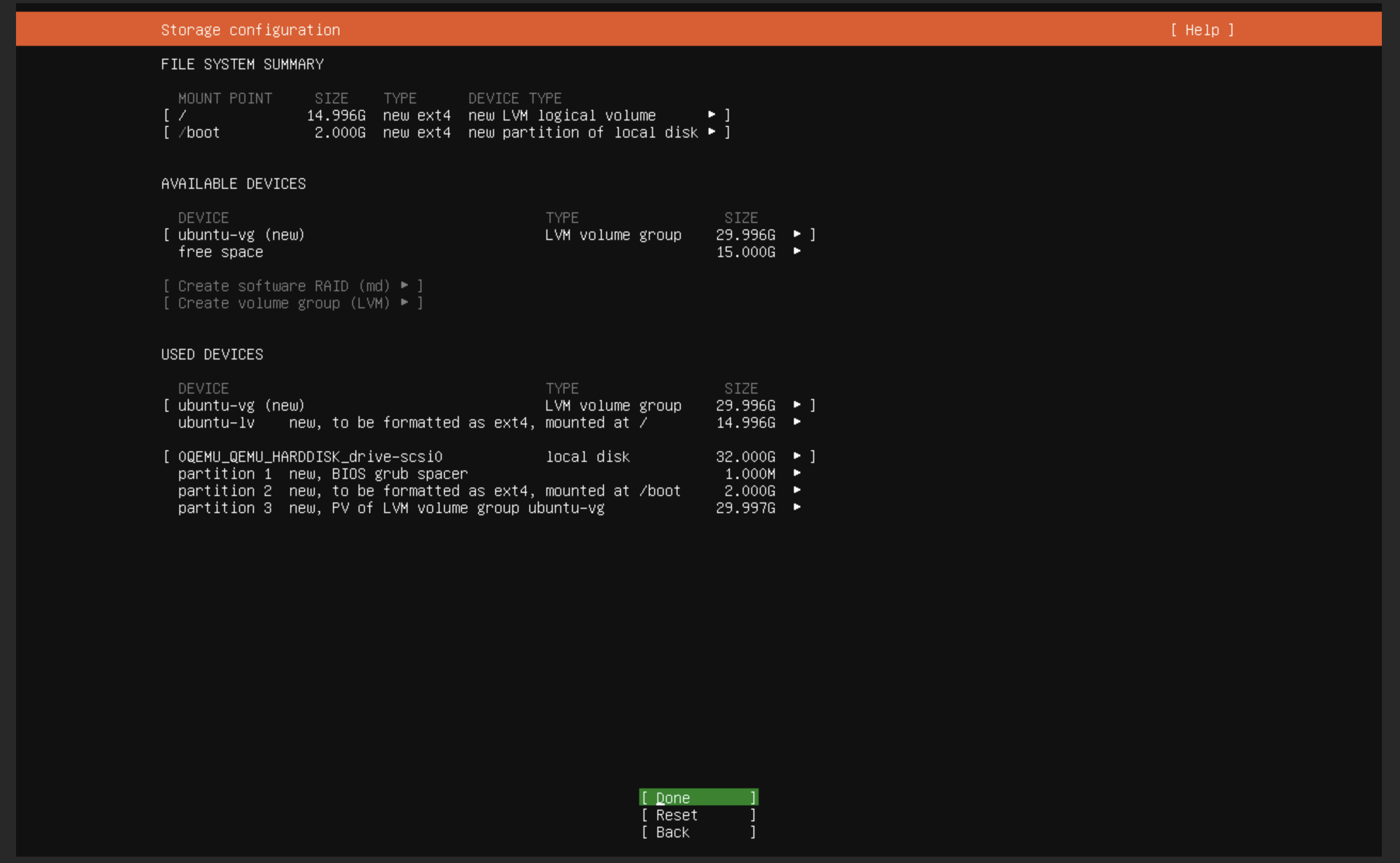Select partition 2 mounted at /boot
The width and height of the screenshot is (1400, 863).
tap(489, 490)
